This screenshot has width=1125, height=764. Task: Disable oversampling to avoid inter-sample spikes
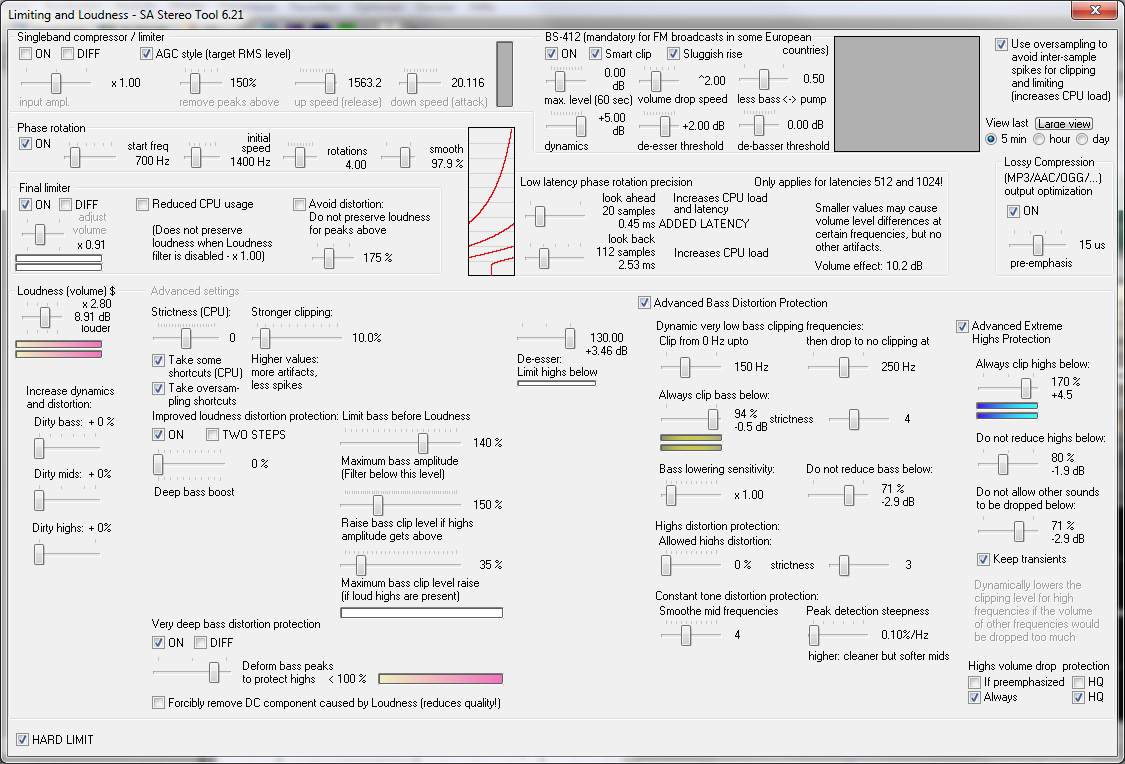(x=1001, y=44)
